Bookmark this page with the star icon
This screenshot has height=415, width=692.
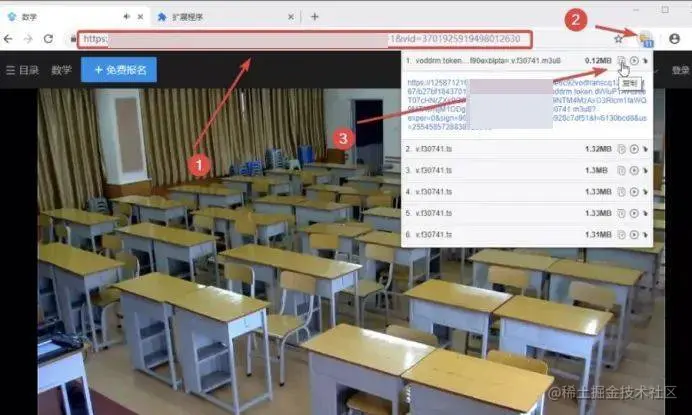[618, 39]
